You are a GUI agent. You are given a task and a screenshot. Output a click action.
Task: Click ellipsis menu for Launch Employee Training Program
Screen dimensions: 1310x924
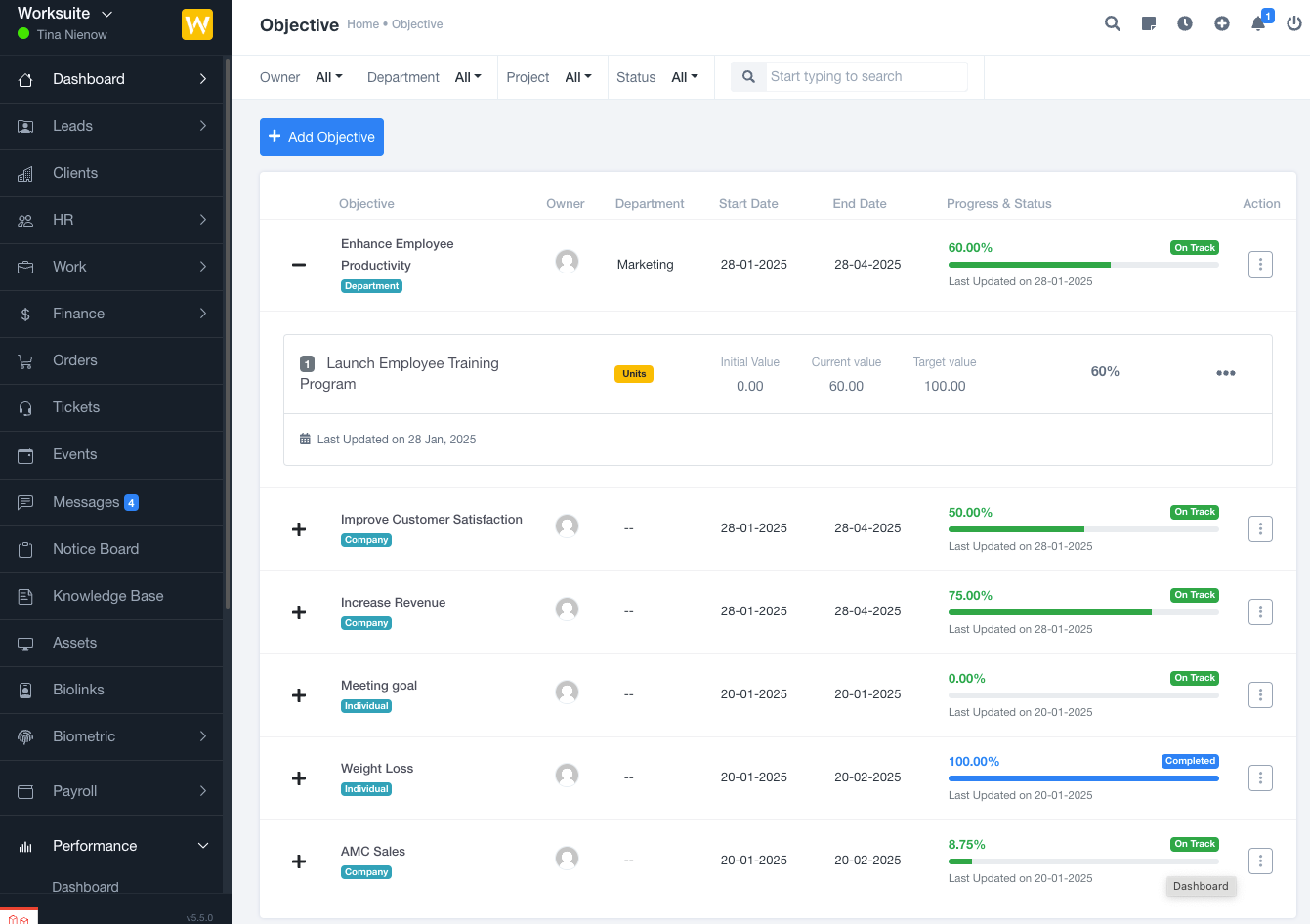[x=1226, y=373]
